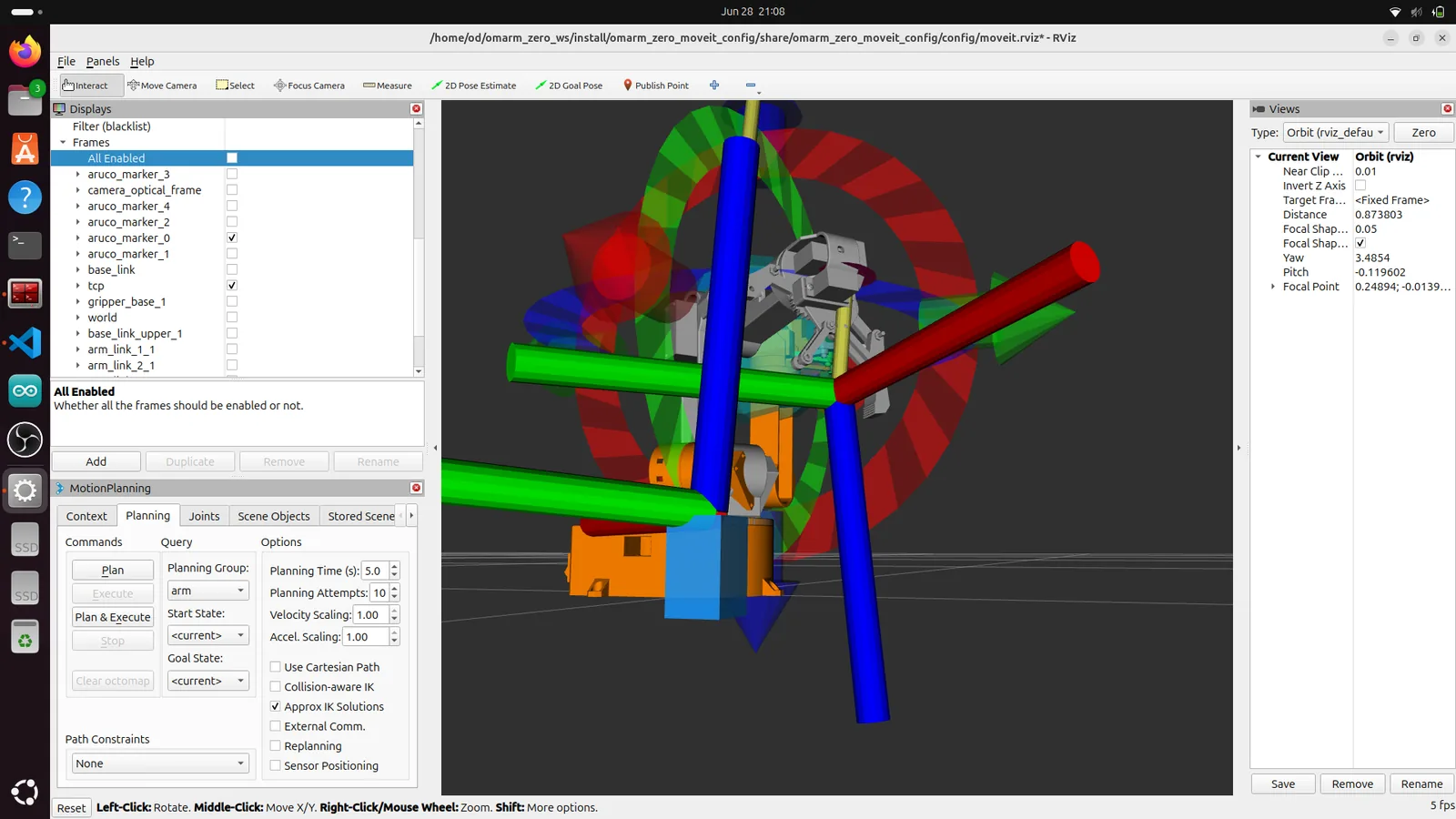
Task: Expand the world frame item
Action: pos(77,318)
